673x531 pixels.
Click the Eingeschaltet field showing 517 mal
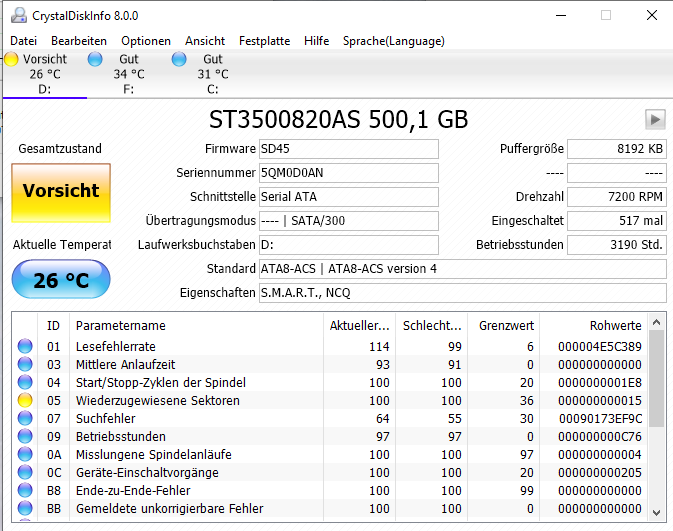pyautogui.click(x=617, y=221)
